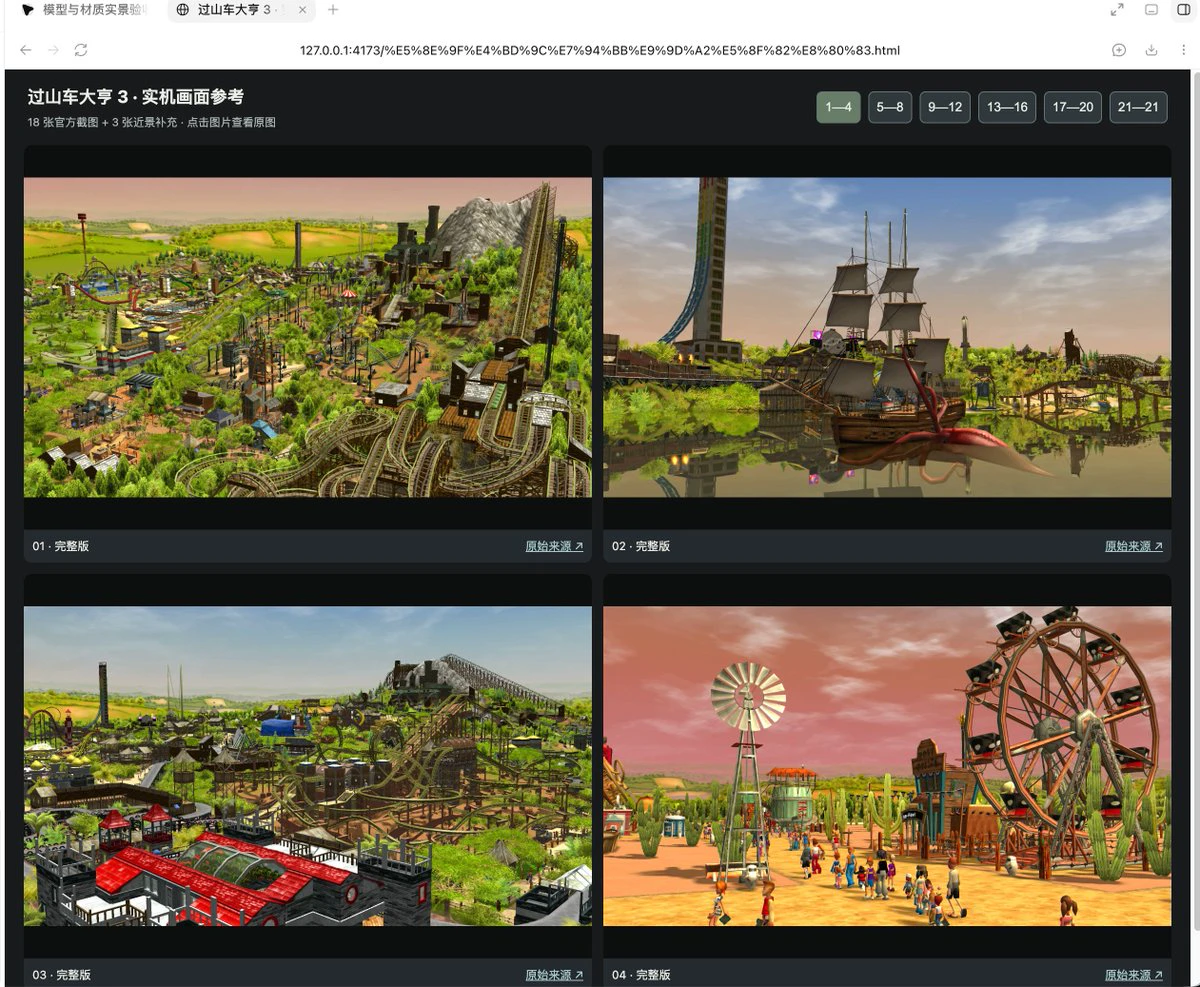Go back with the left arrow button
This screenshot has width=1200, height=987.
(x=26, y=50)
